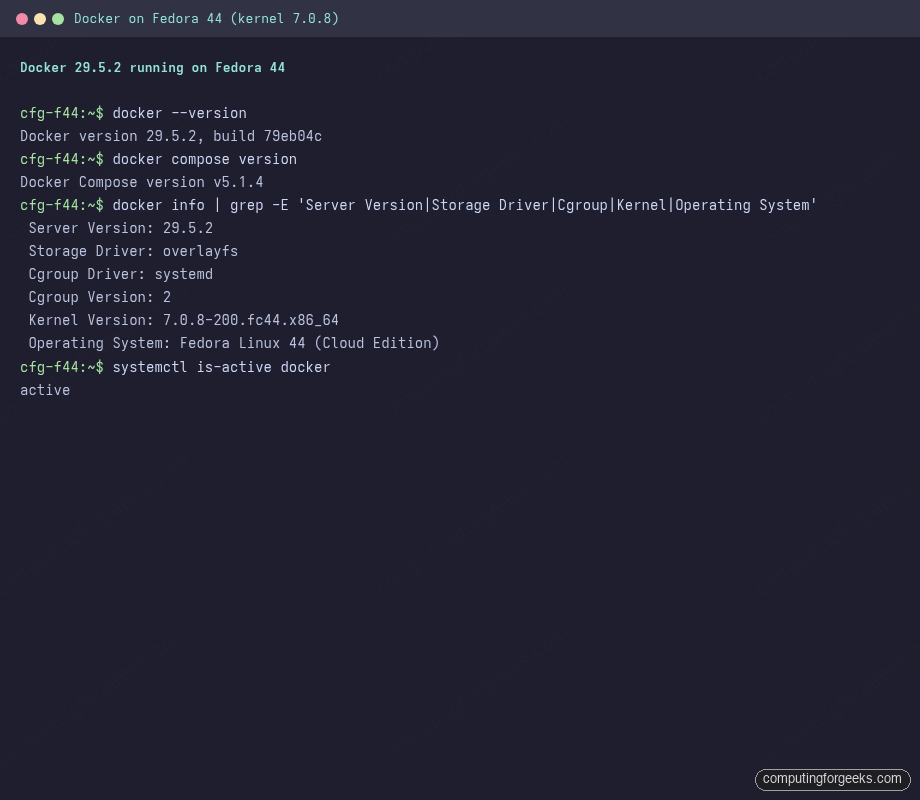The image size is (920, 800).
Task: Click the 'docker --version' command line
Action: tap(133, 113)
